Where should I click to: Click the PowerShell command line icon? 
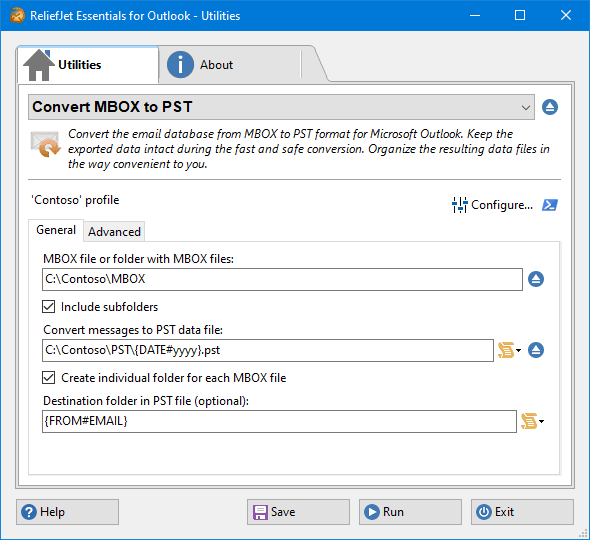[x=550, y=205]
